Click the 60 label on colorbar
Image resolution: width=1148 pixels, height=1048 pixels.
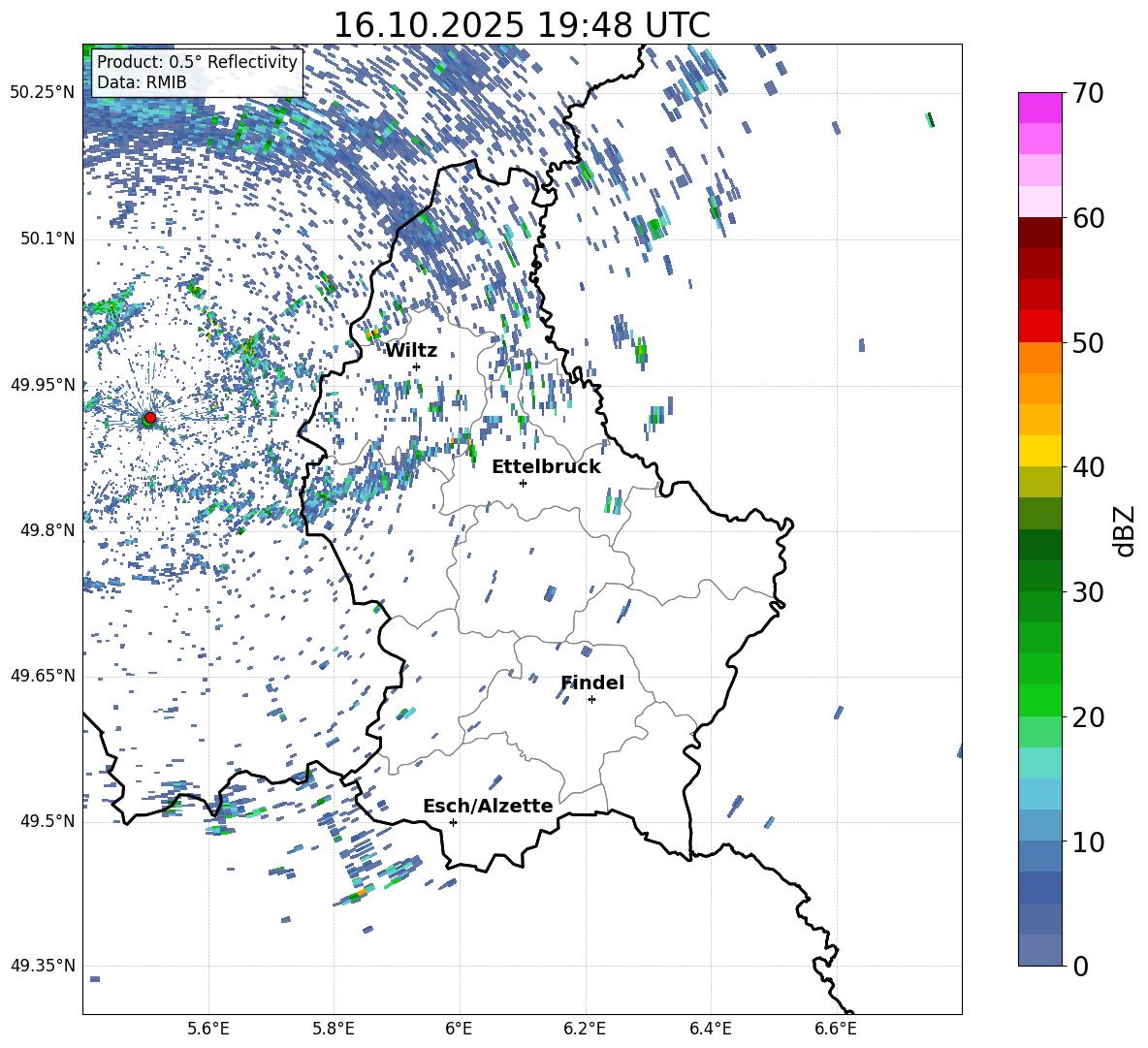(1088, 218)
